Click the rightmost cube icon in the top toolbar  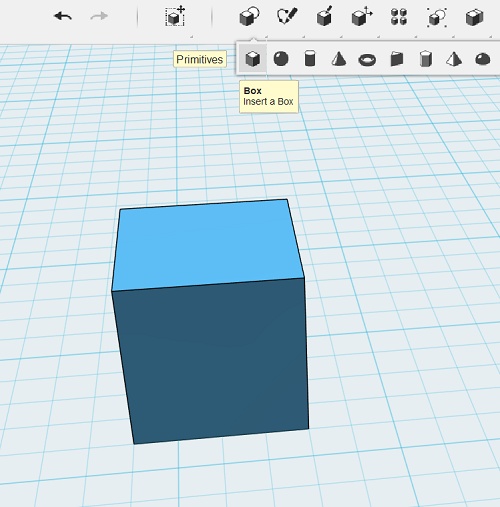474,17
